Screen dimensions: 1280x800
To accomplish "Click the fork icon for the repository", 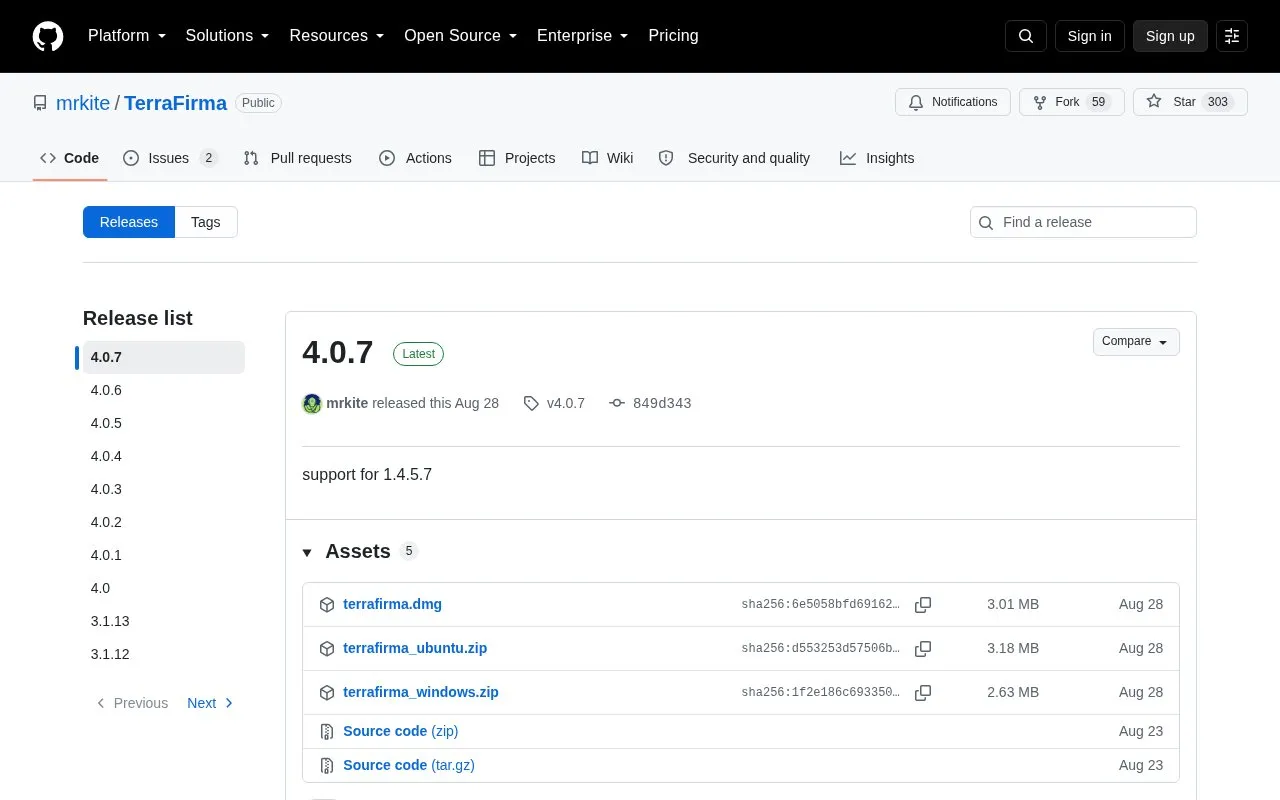I will pyautogui.click(x=1040, y=102).
